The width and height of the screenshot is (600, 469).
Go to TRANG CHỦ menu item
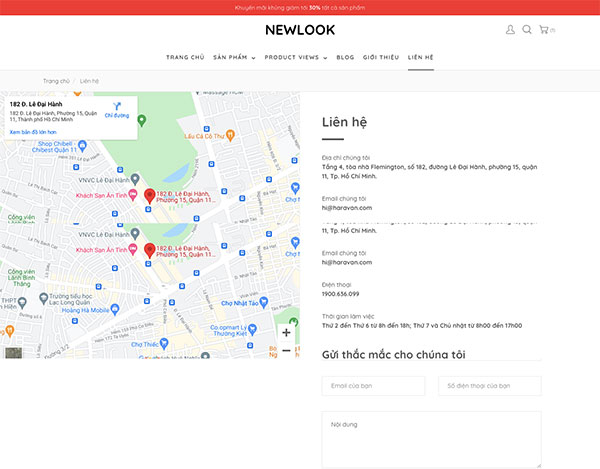185,57
